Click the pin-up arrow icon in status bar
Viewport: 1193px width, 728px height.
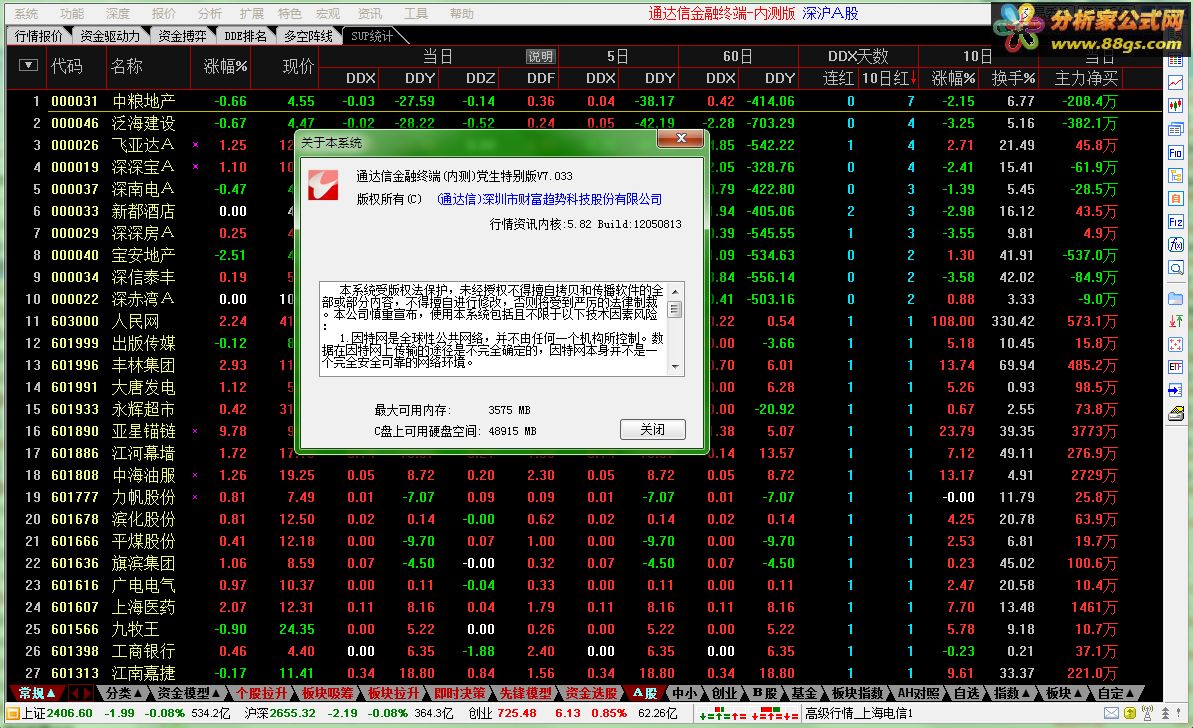(x=1165, y=714)
